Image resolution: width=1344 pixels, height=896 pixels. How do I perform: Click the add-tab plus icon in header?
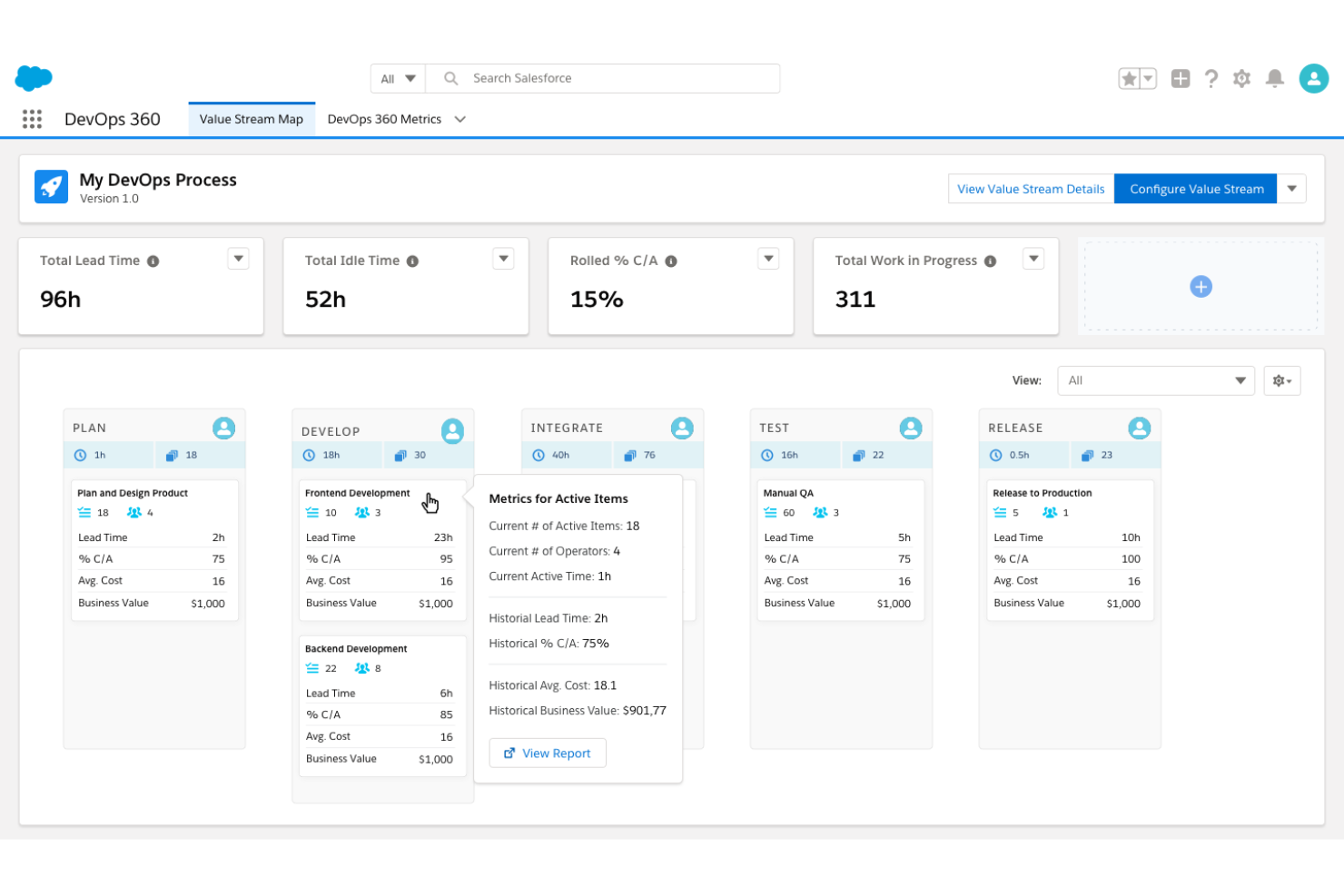point(1180,78)
